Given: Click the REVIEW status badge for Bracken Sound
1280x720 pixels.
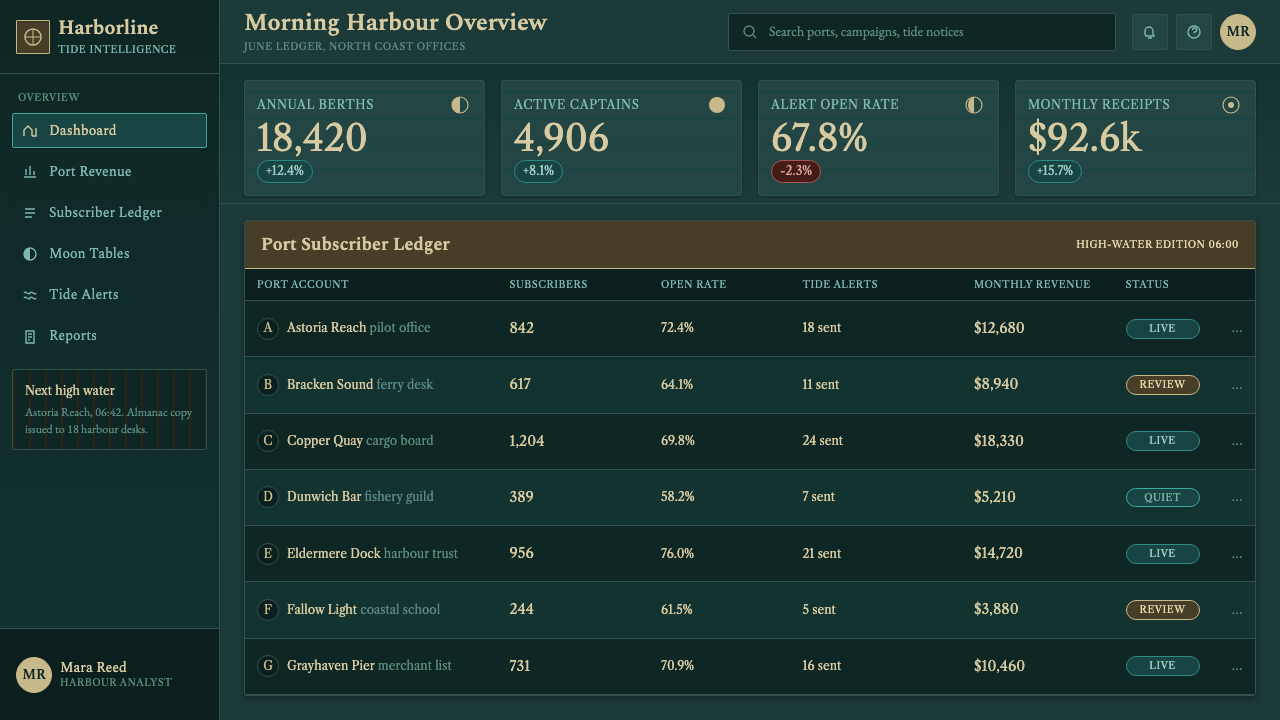Looking at the screenshot, I should click(x=1162, y=385).
